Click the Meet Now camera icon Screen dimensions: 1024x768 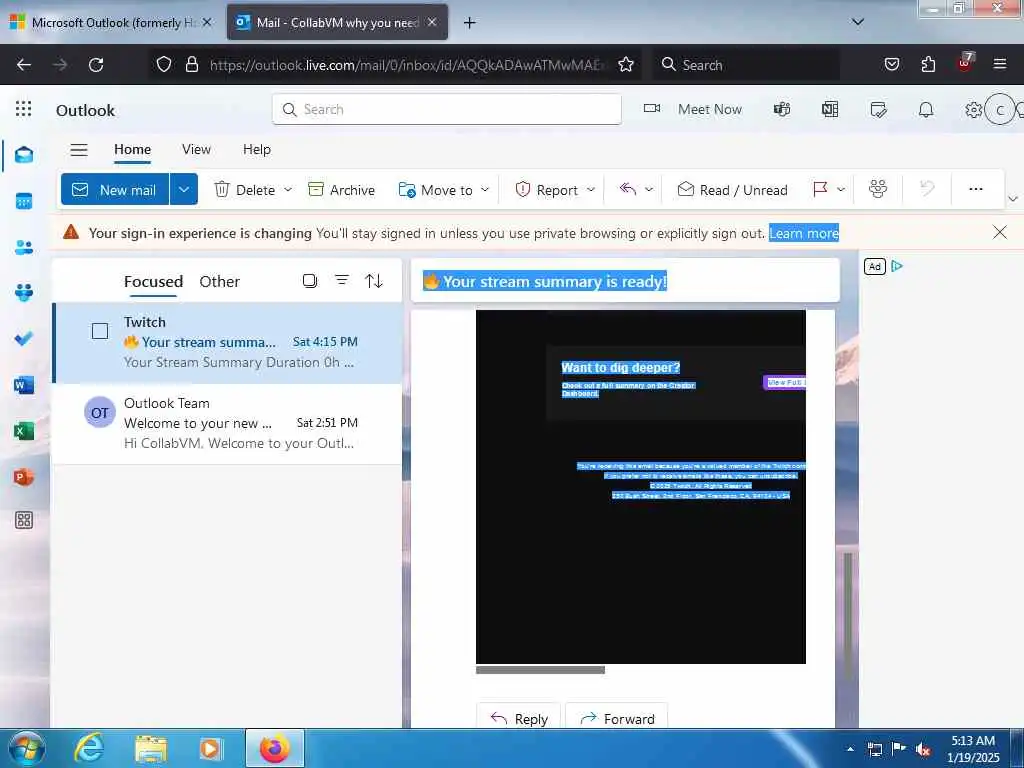(652, 108)
